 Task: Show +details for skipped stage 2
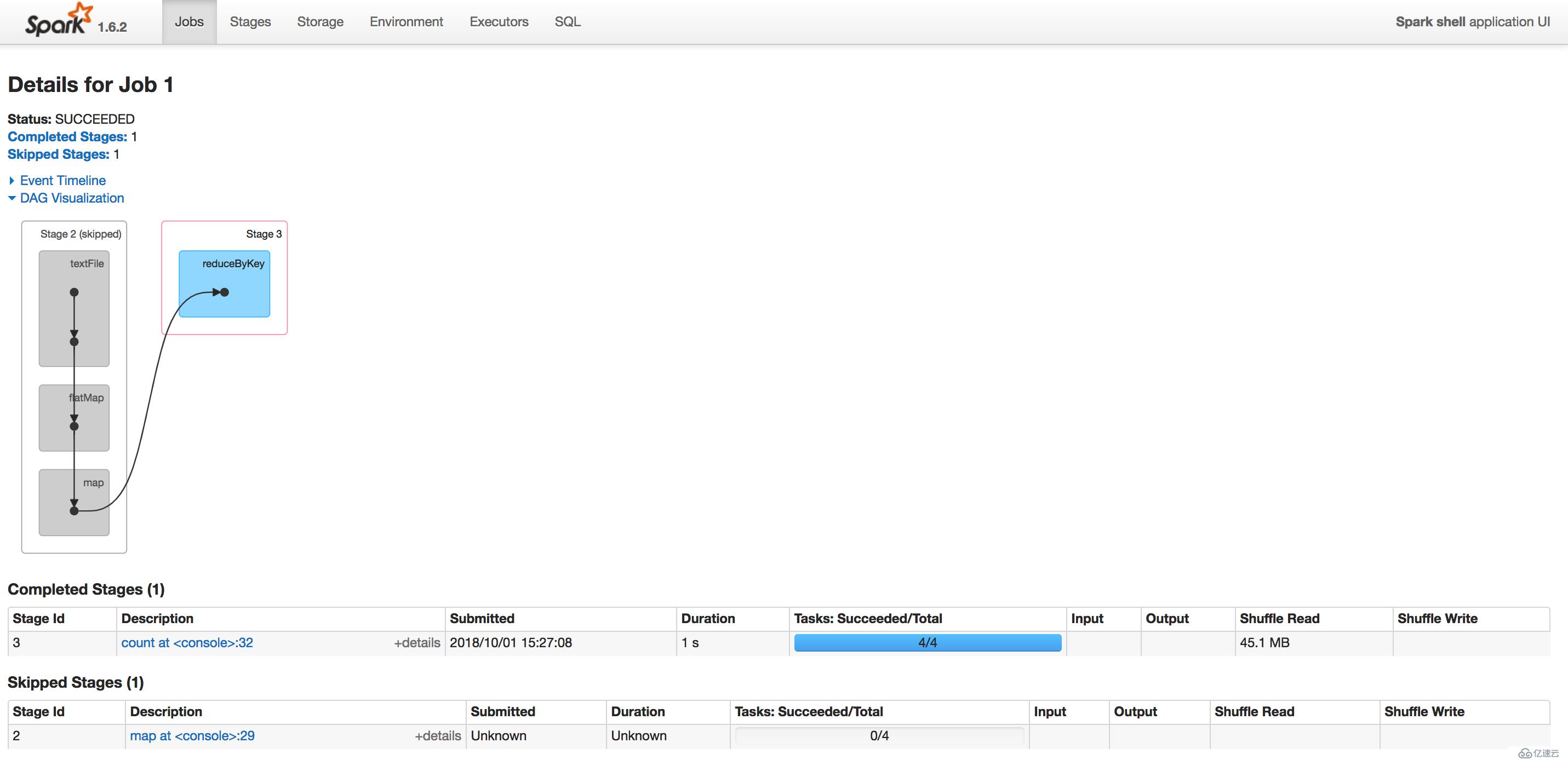tap(438, 736)
